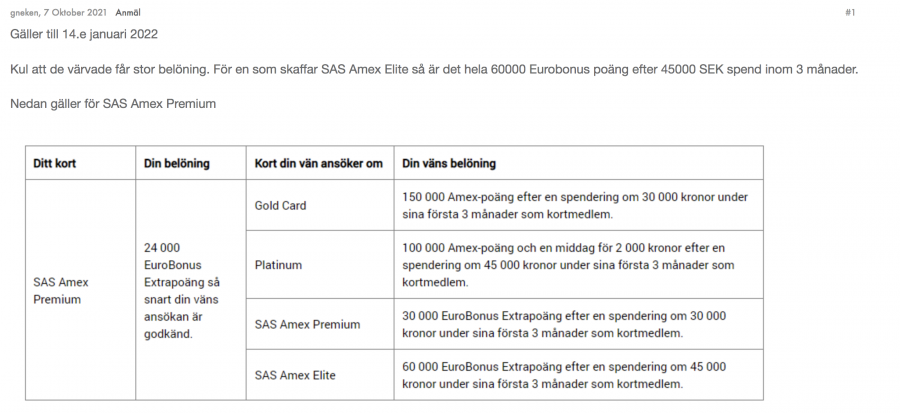The image size is (900, 413).
Task: Select the Din väns belöning header
Action: pos(449,163)
